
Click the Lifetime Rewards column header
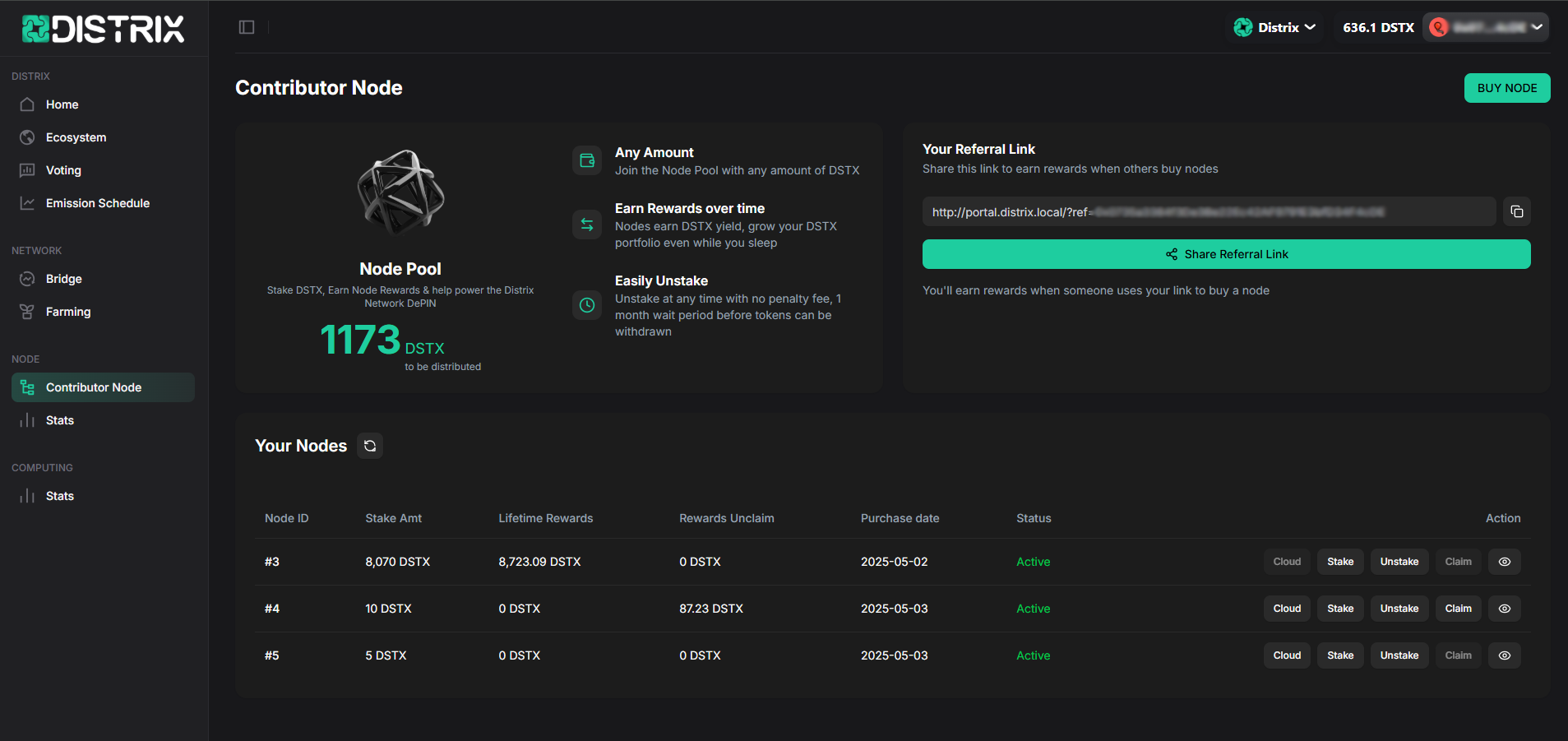tap(545, 518)
